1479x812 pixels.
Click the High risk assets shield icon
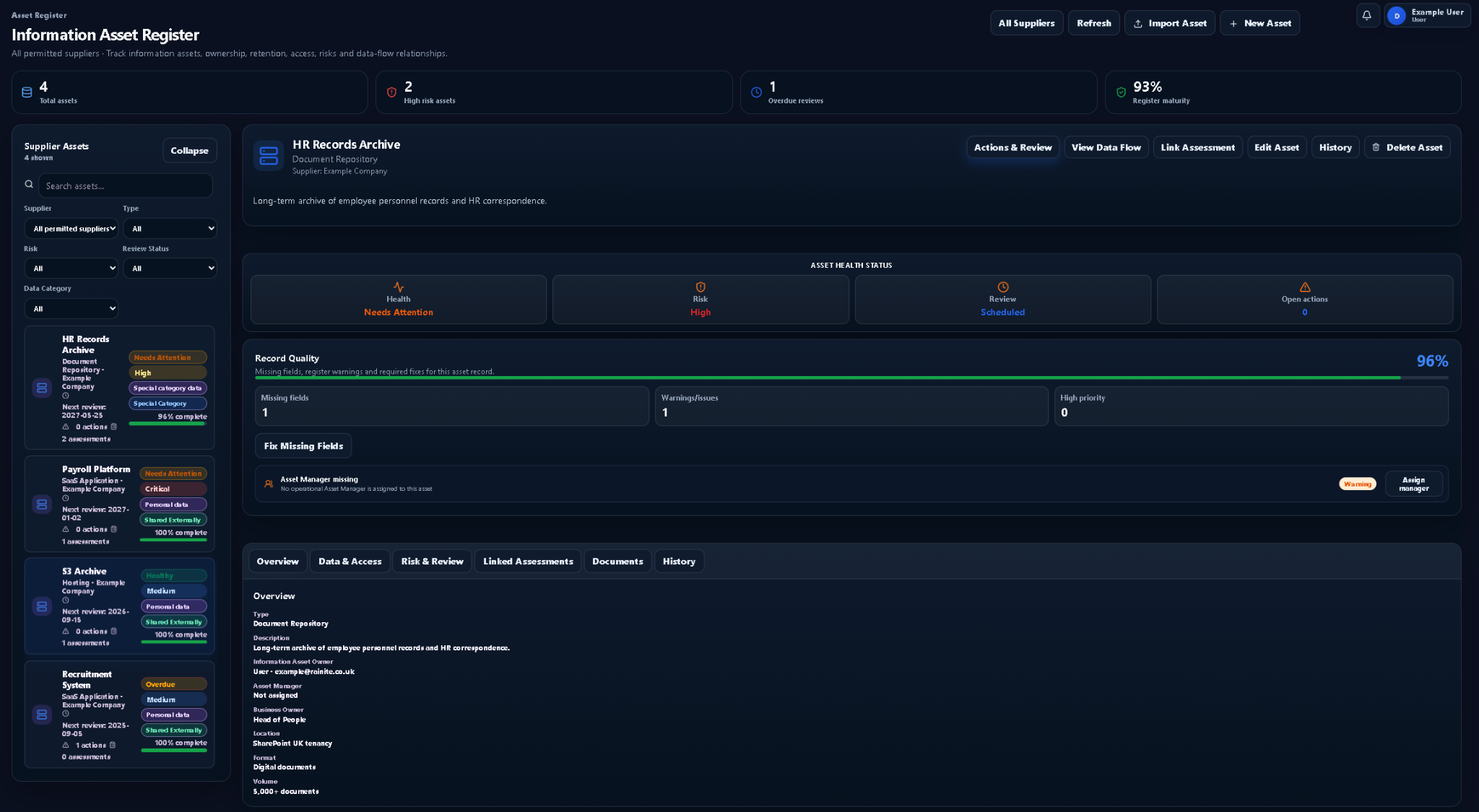click(x=391, y=92)
